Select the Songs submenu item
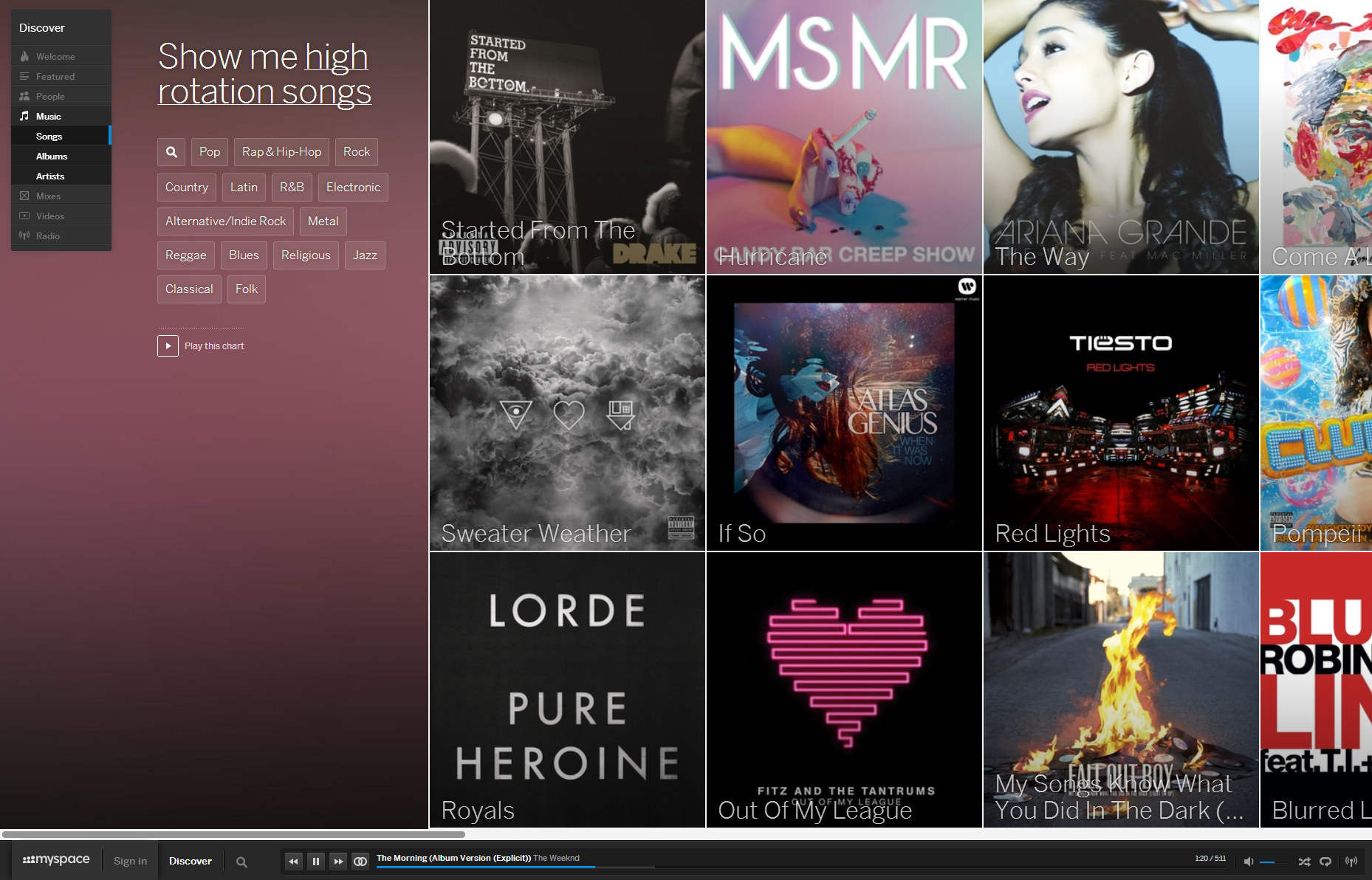1372x880 pixels. [61, 136]
